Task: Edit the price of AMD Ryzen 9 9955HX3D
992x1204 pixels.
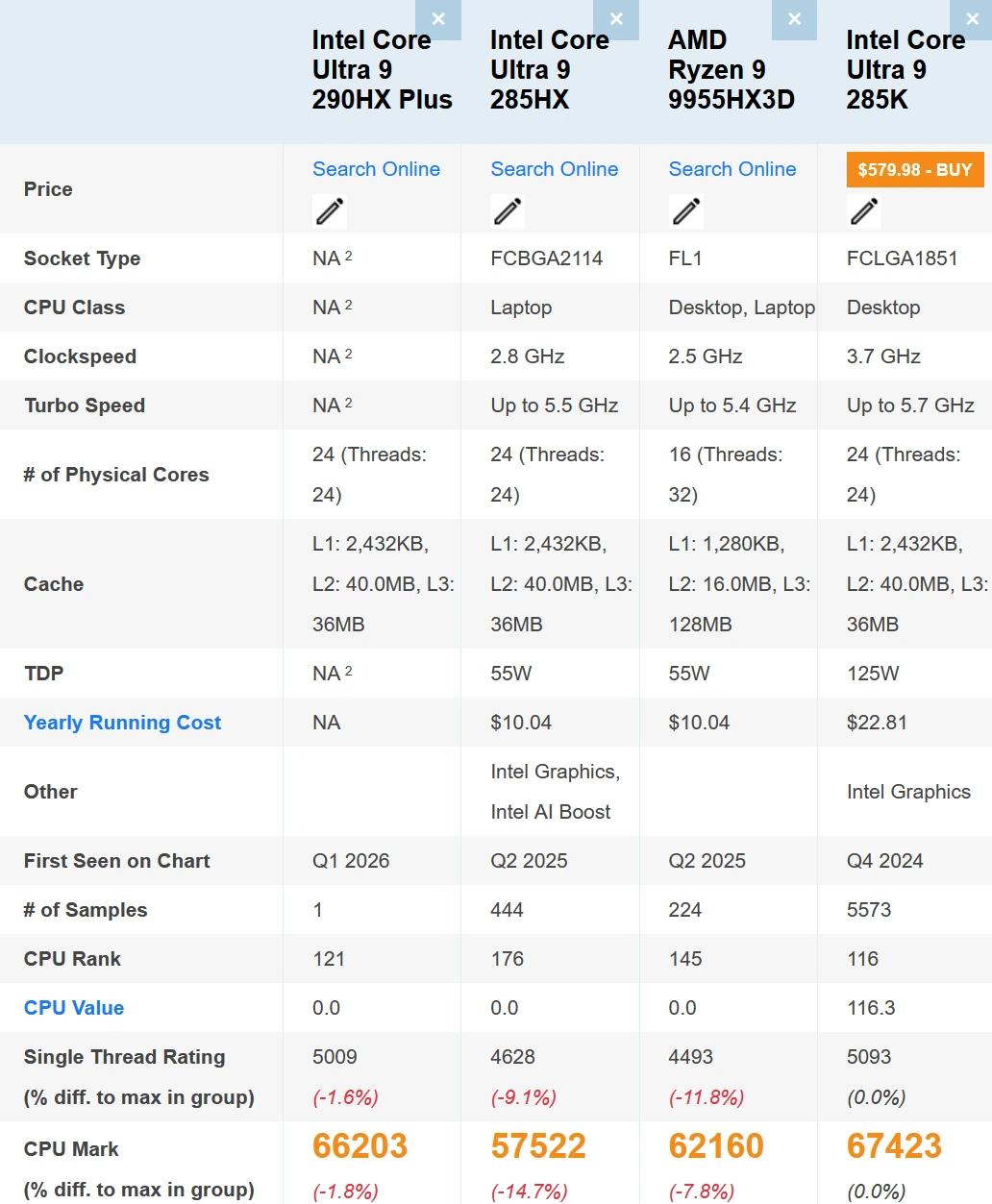Action: coord(686,210)
